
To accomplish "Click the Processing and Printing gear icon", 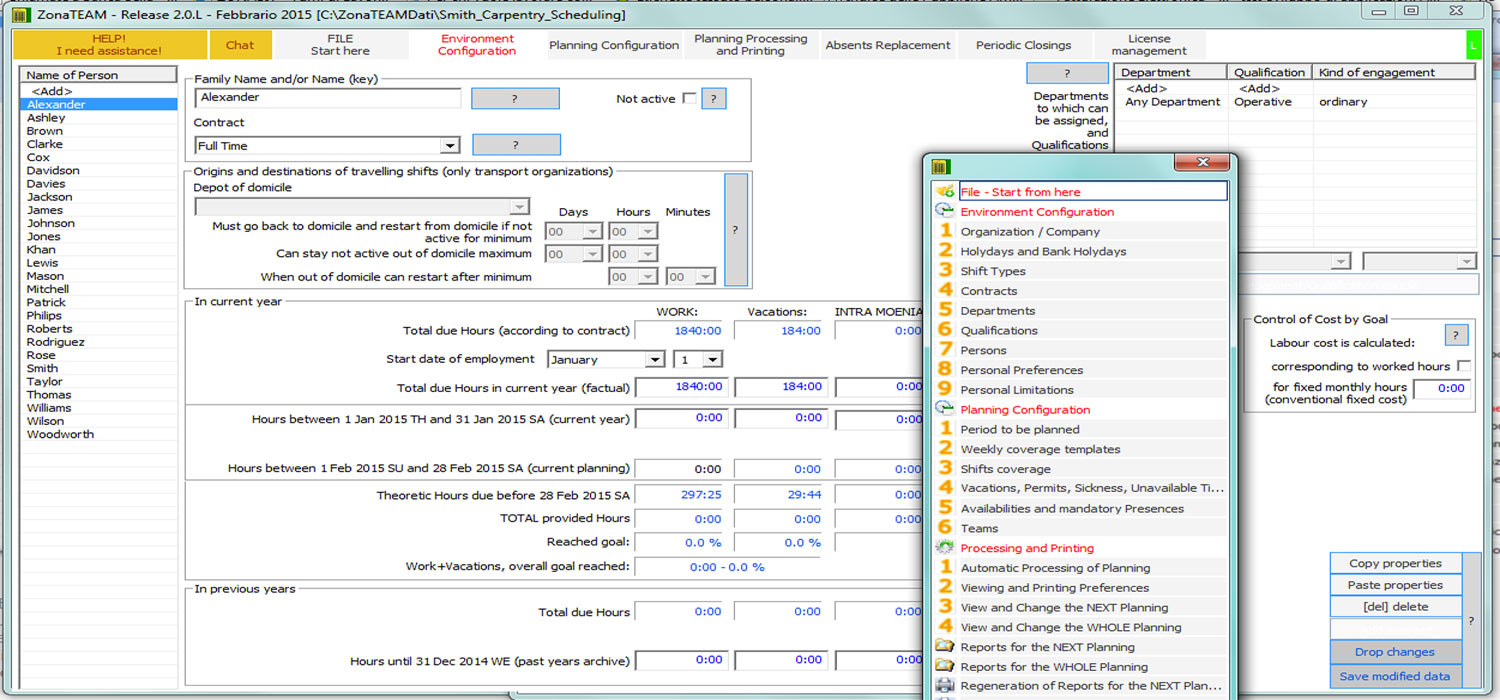I will click(944, 548).
